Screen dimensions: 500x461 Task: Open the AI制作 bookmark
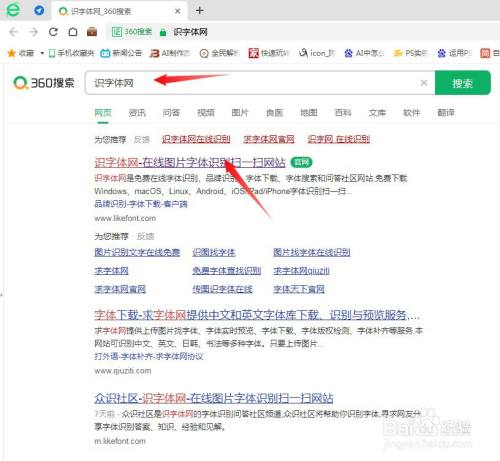[170, 53]
